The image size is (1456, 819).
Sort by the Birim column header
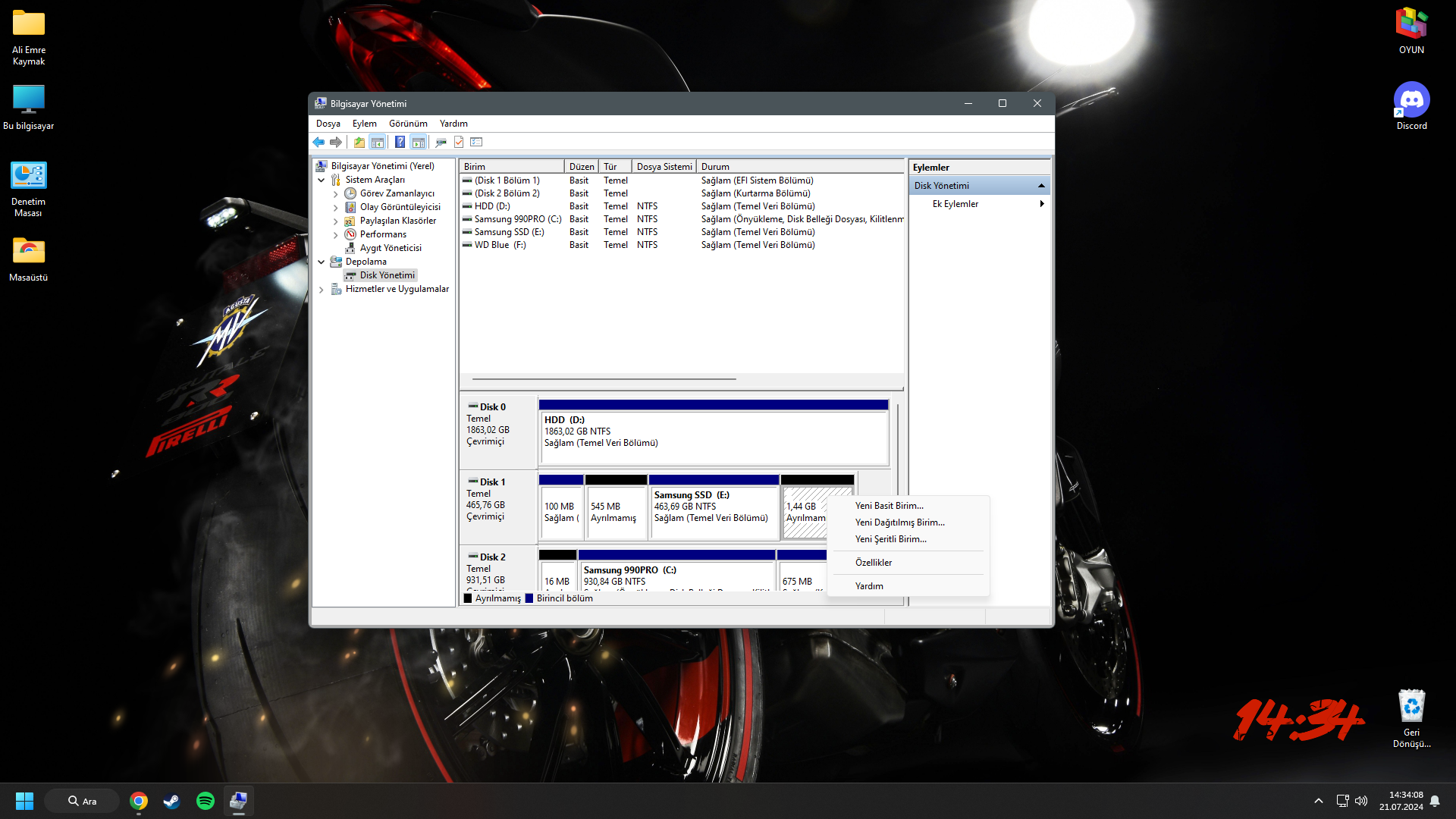click(512, 167)
